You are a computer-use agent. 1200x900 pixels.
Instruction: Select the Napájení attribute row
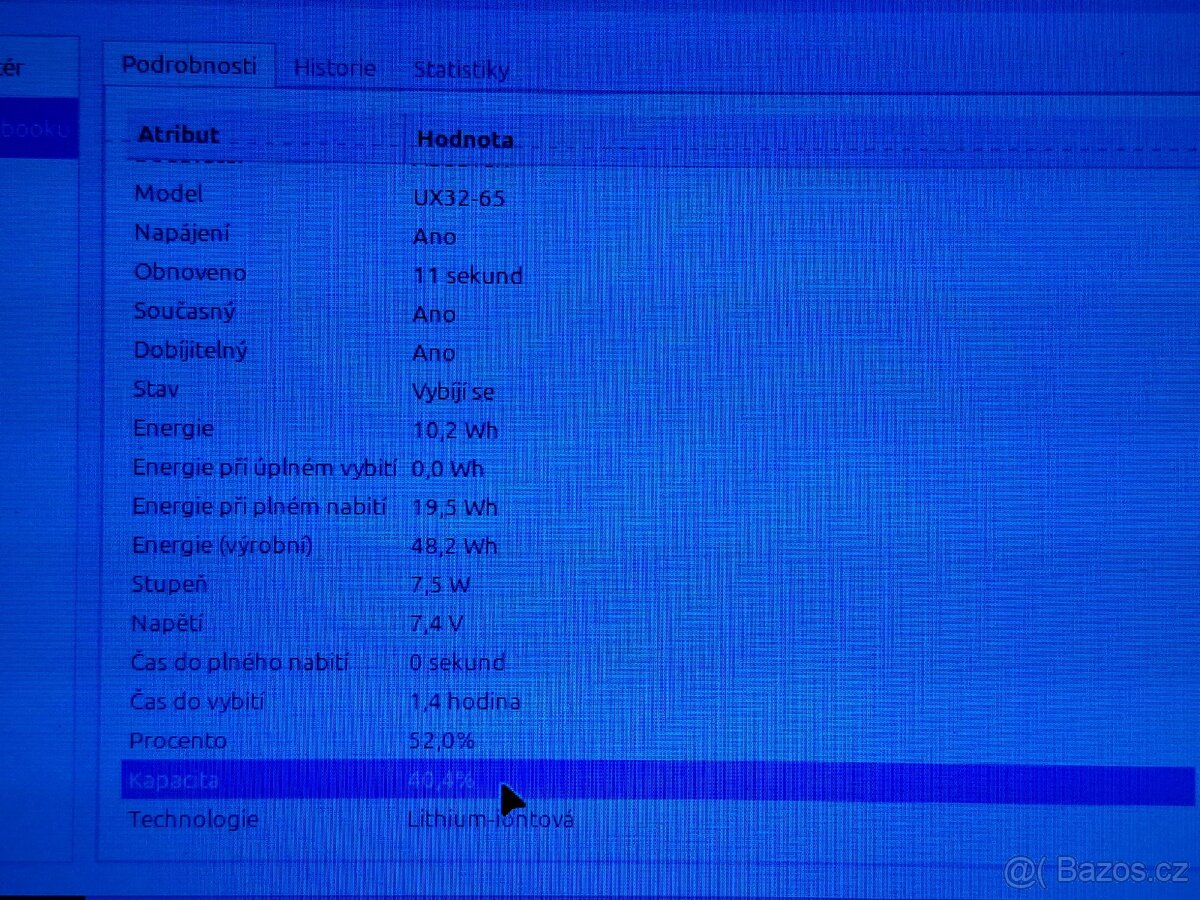182,233
